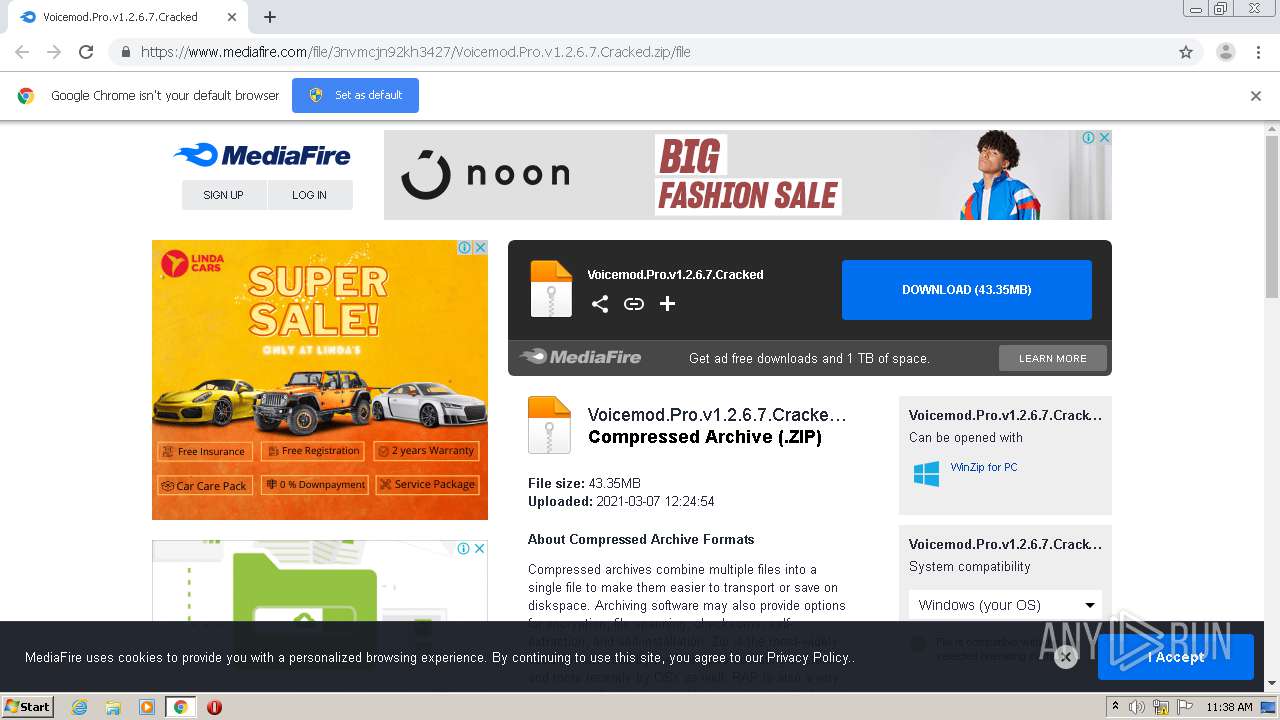Click the network icon in system tray
This screenshot has width=1280, height=720.
[x=1161, y=707]
